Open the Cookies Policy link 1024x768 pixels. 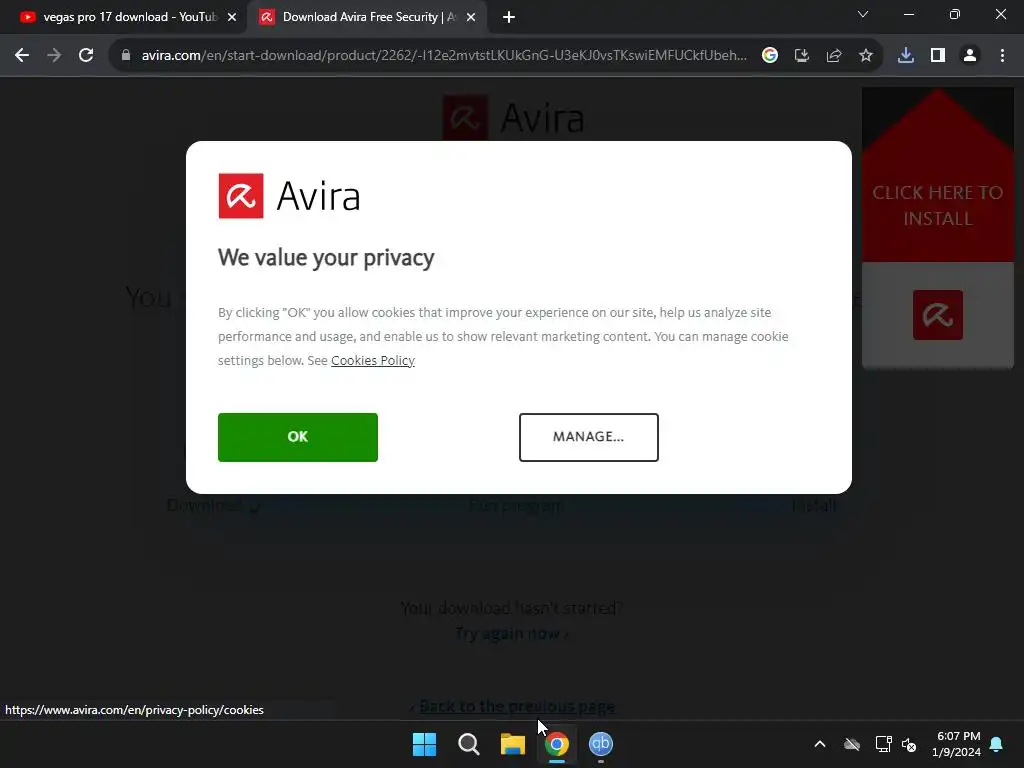pos(373,360)
